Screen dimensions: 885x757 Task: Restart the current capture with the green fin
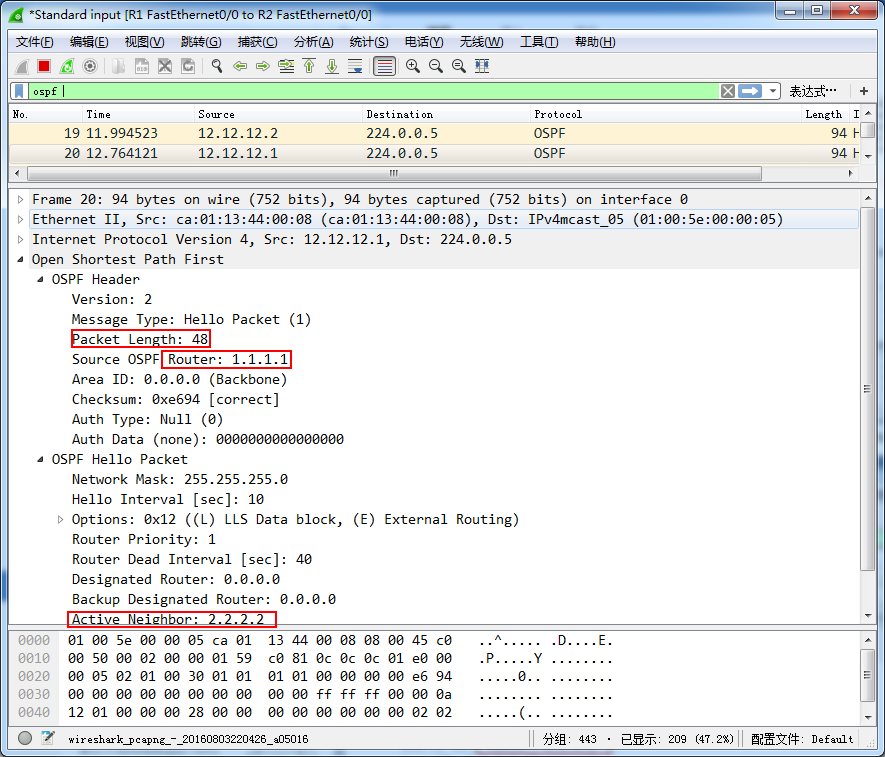pos(67,66)
